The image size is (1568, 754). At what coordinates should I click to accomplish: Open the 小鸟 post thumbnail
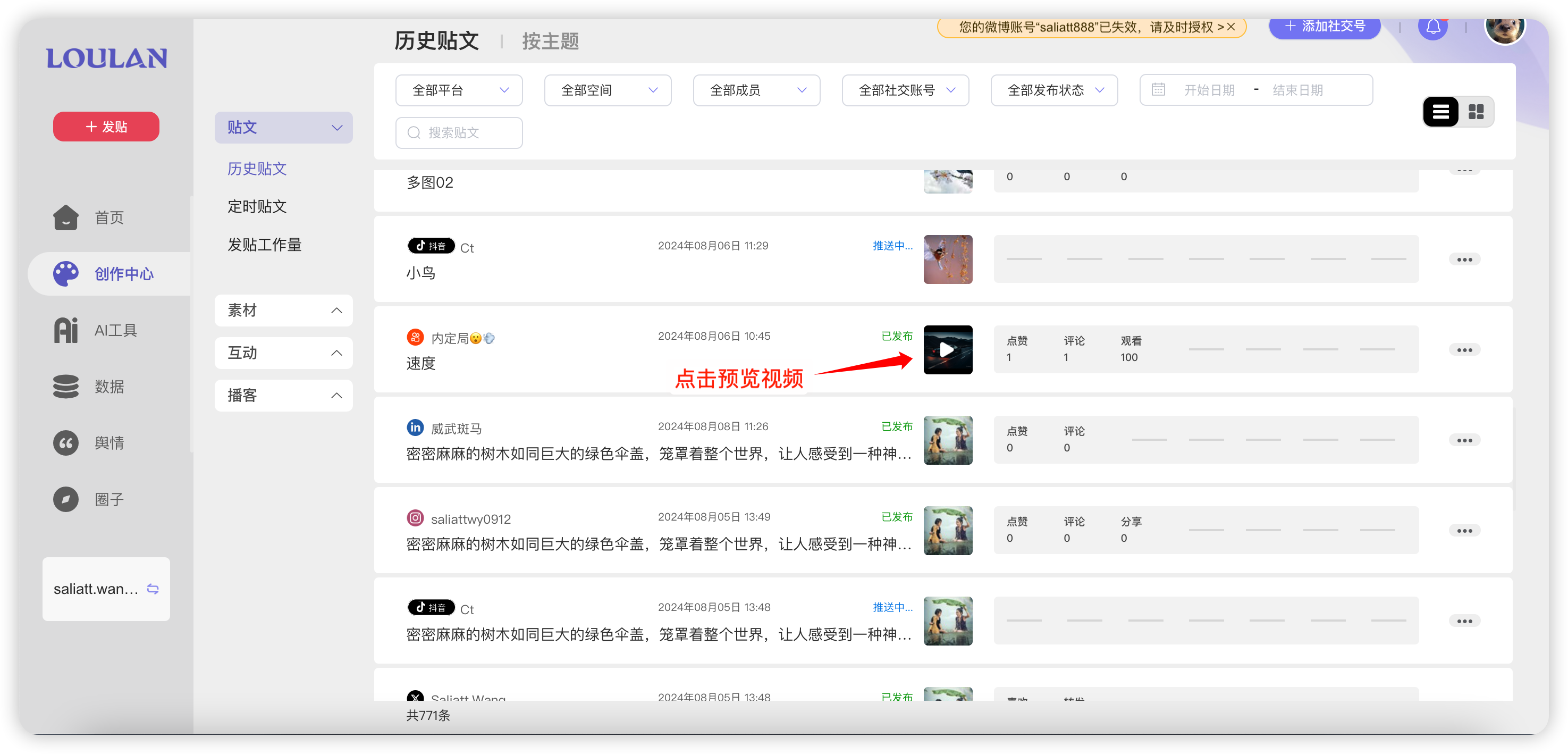948,259
